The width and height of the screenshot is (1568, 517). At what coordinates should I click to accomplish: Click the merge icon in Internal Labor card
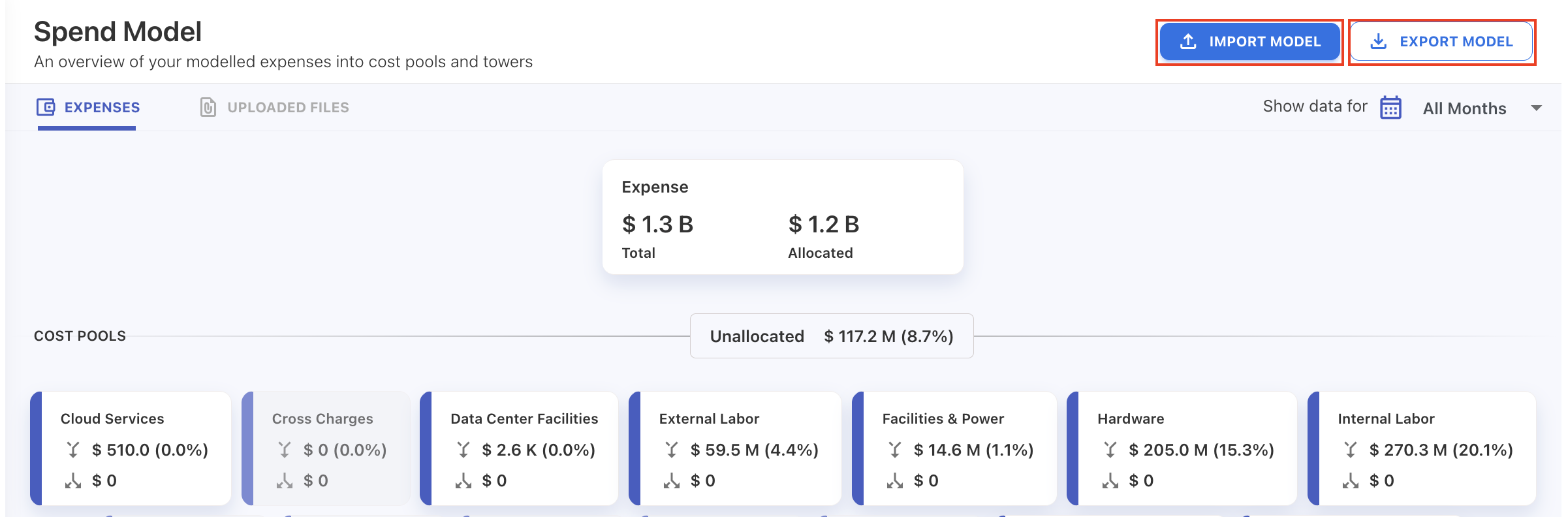pos(1351,450)
